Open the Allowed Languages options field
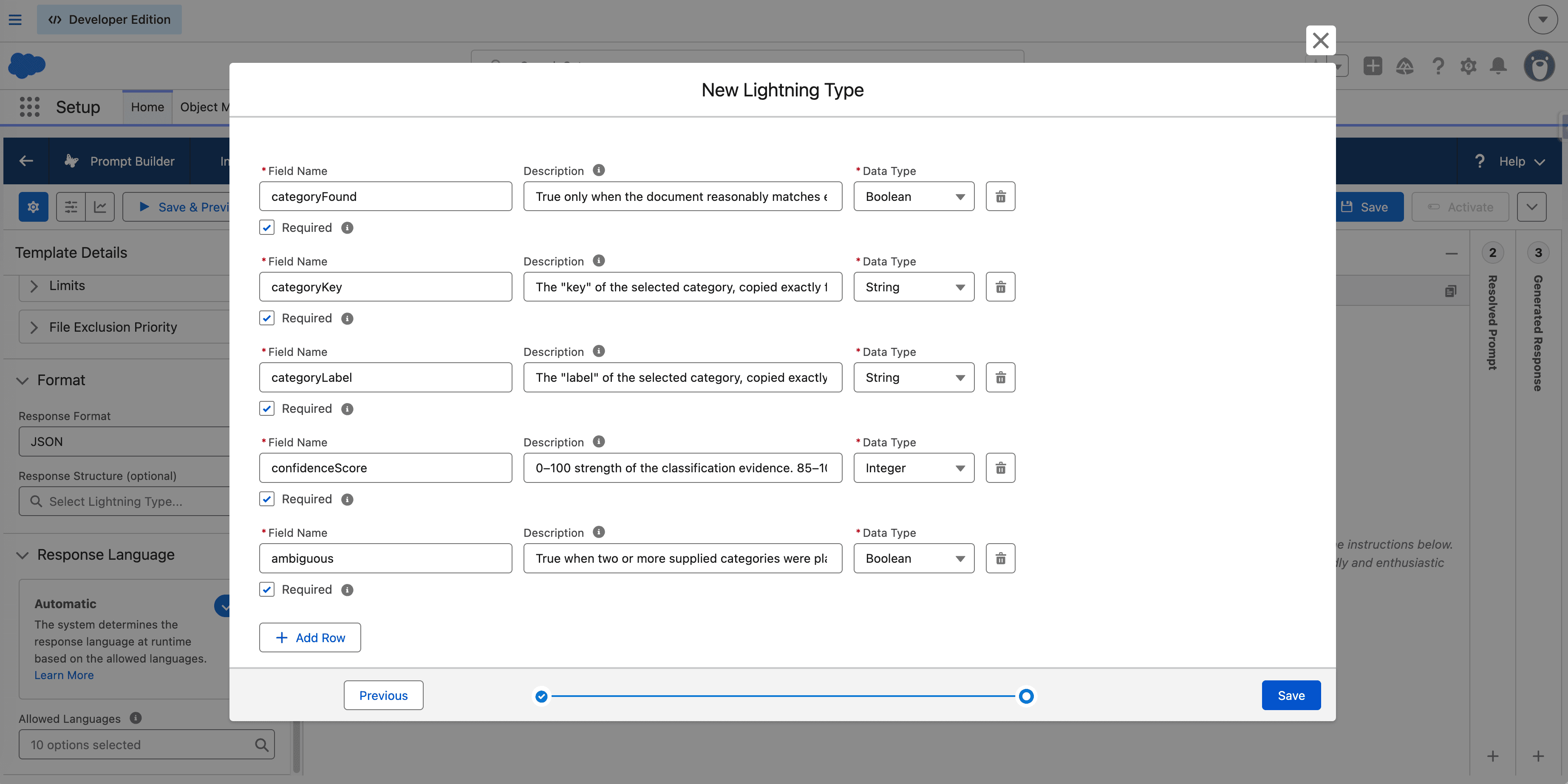 (147, 745)
